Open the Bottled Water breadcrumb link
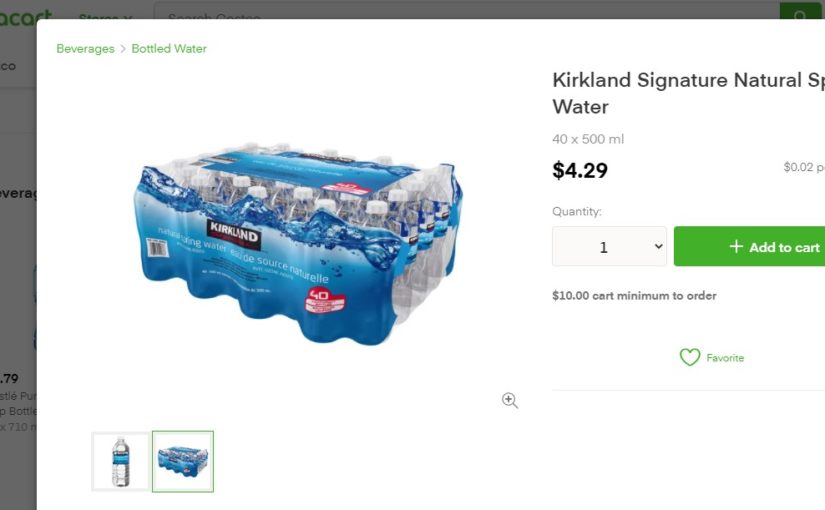 tap(169, 49)
